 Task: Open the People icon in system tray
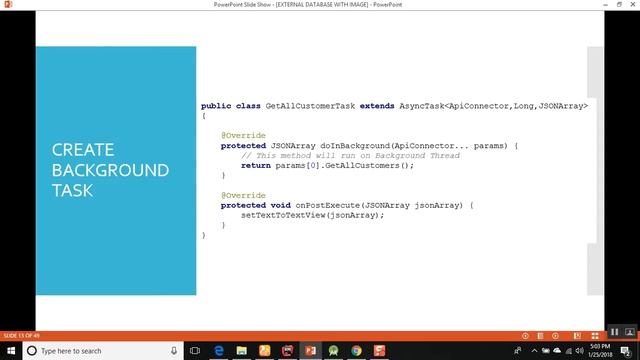click(518, 351)
